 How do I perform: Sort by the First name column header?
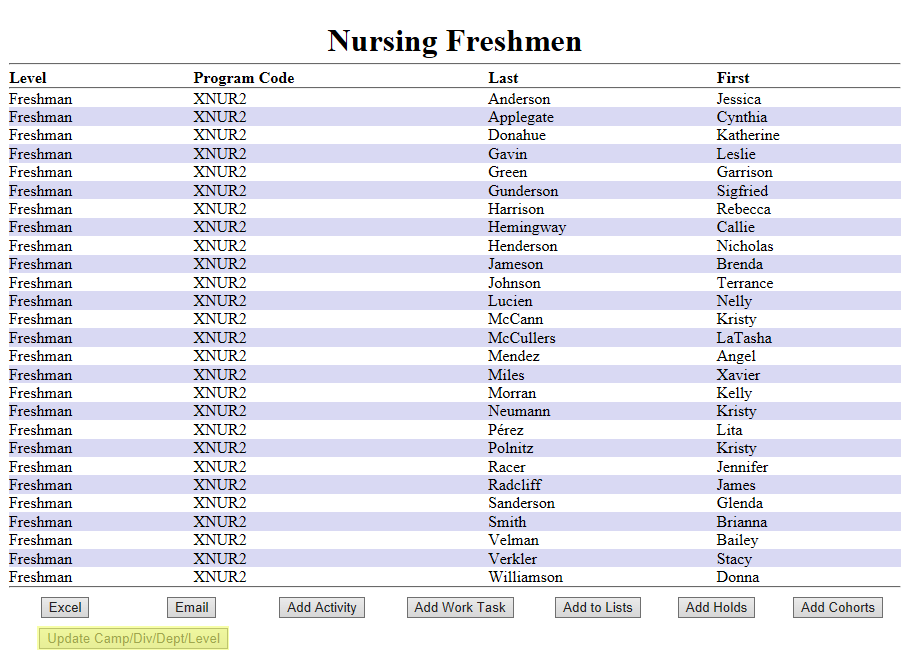733,78
